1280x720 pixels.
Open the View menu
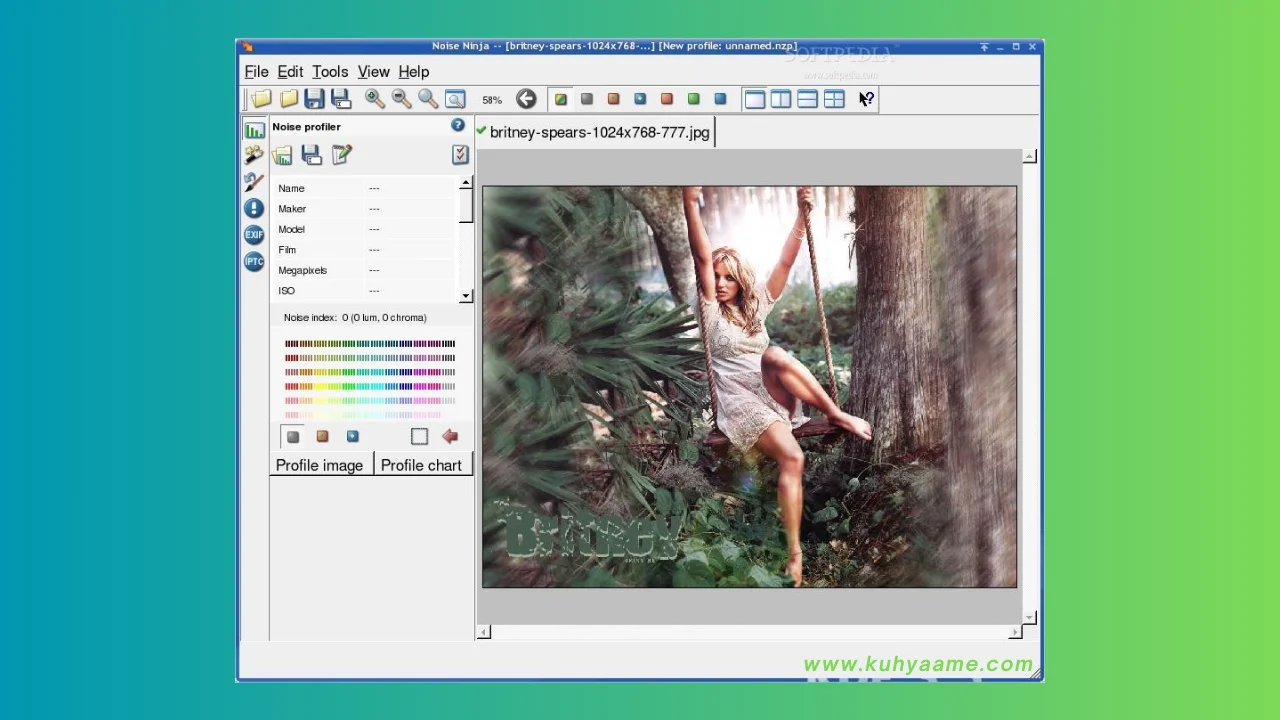coord(373,72)
